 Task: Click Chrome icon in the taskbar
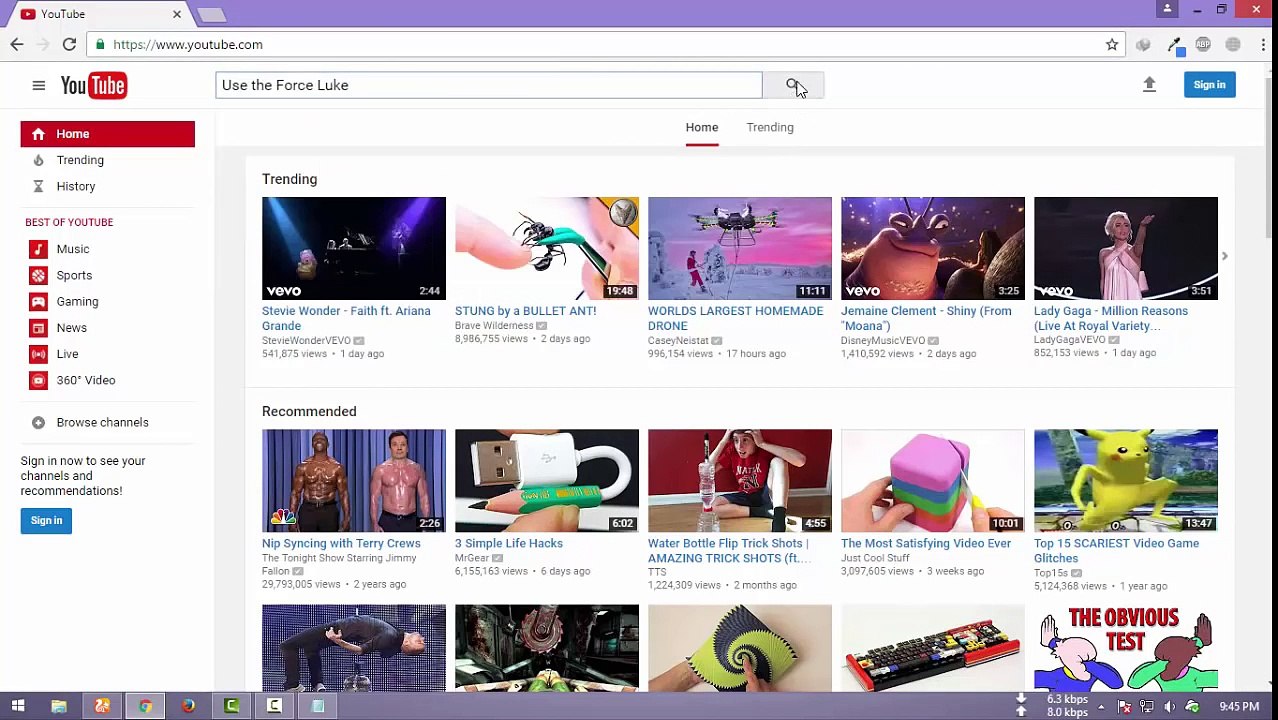(145, 706)
